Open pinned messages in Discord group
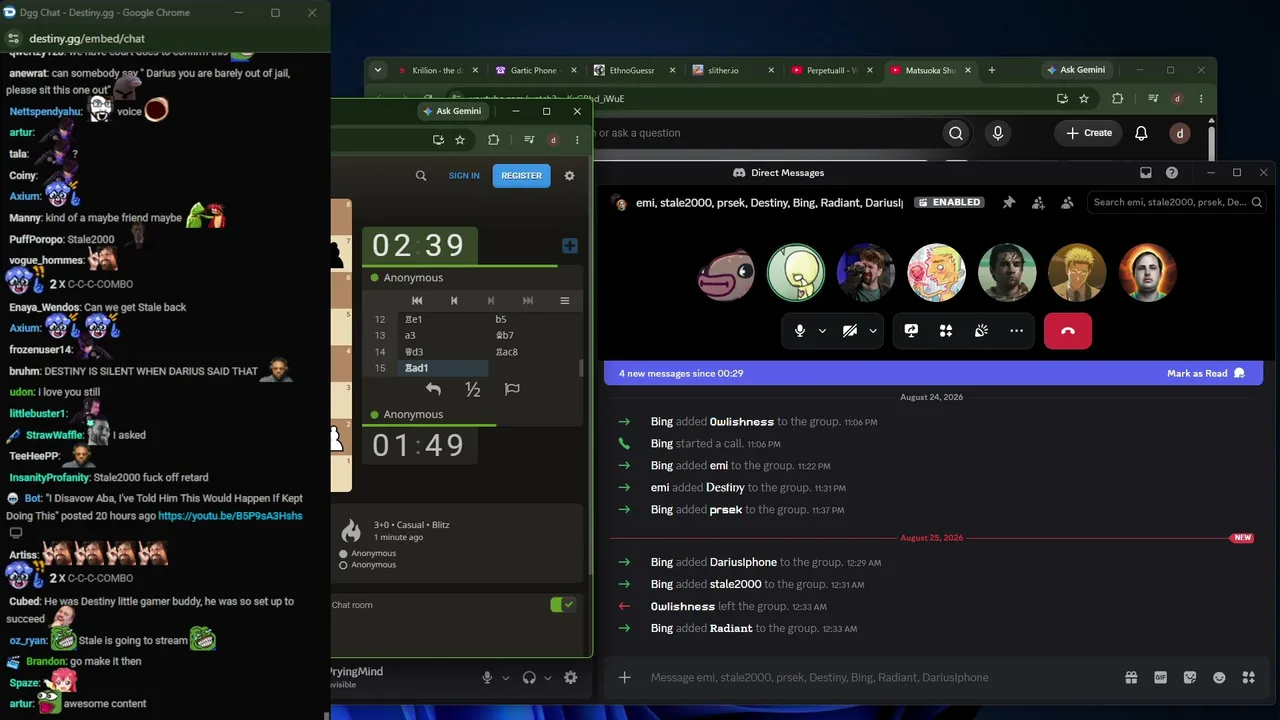Viewport: 1280px width, 720px height. [1009, 202]
